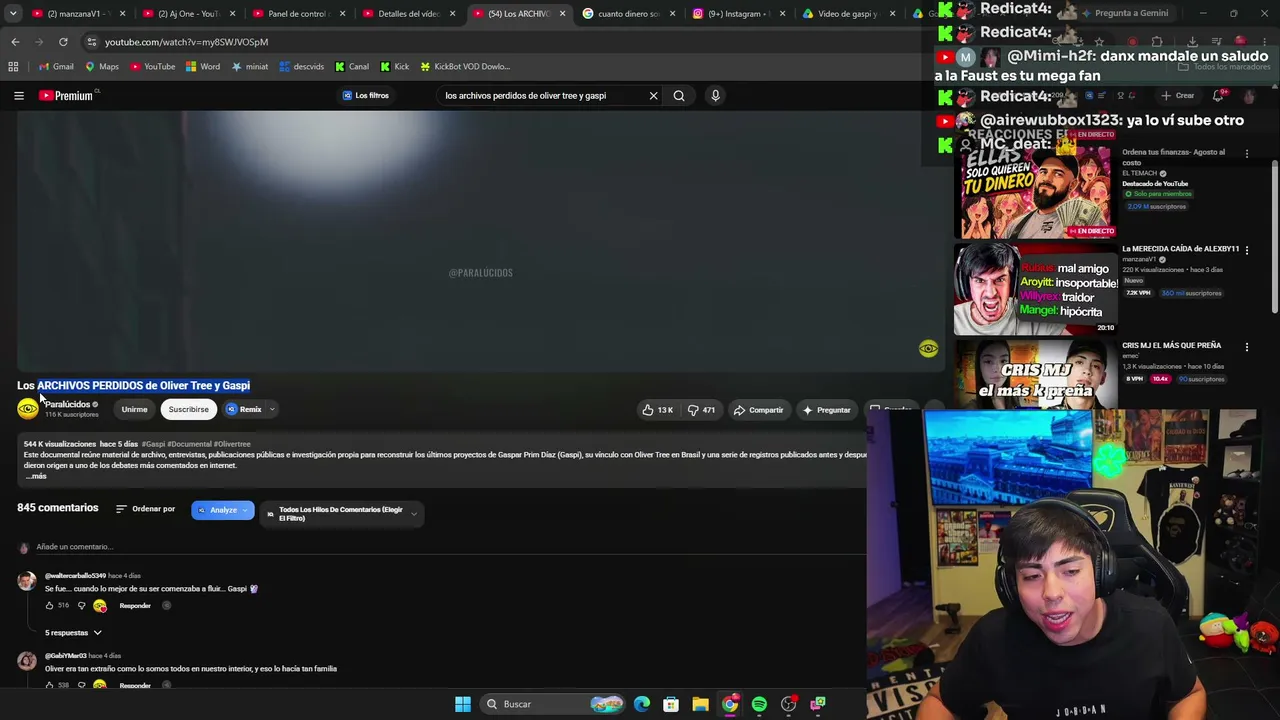
Task: Open the Maps bookmark
Action: [x=102, y=67]
